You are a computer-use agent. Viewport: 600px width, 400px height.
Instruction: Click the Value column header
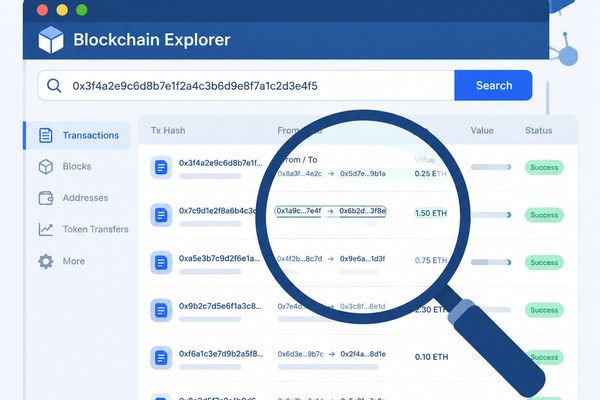482,131
